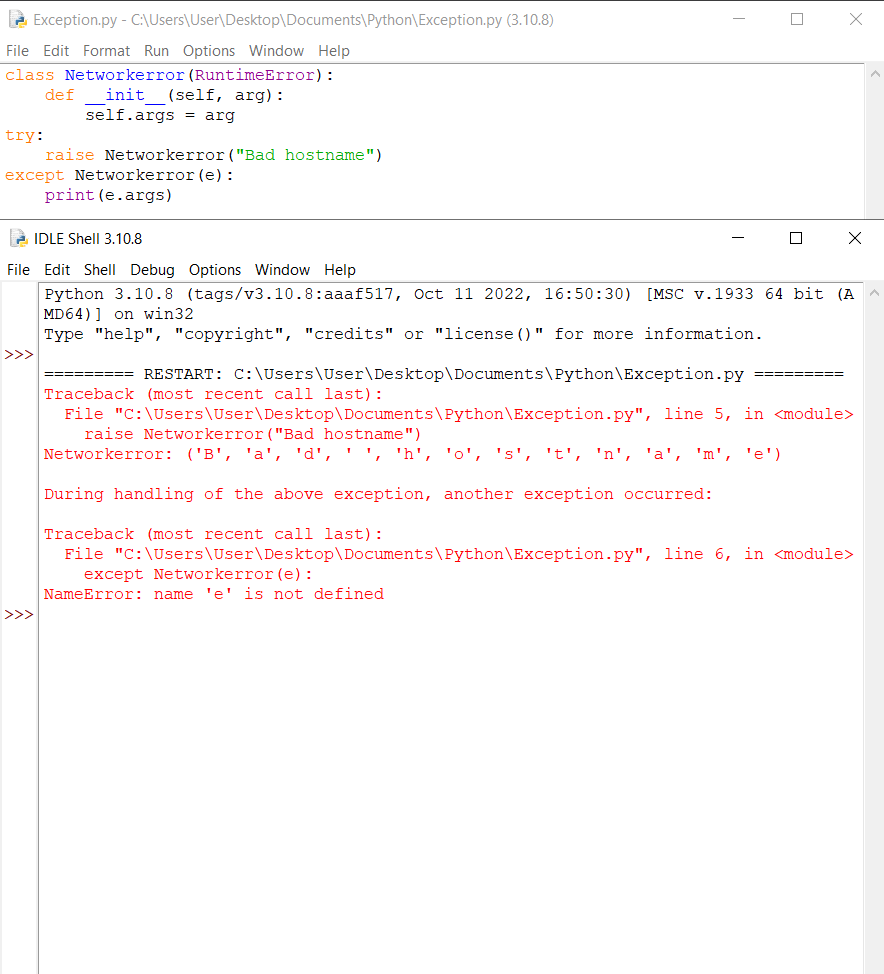884x974 pixels.
Task: Open the Window menu in the editor window
Action: 276,50
